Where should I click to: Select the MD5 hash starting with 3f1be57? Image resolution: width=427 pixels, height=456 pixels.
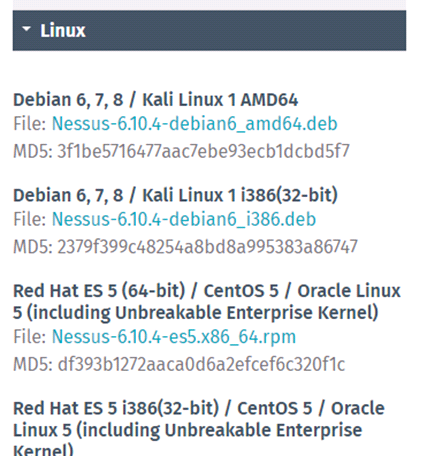pyautogui.click(x=203, y=151)
